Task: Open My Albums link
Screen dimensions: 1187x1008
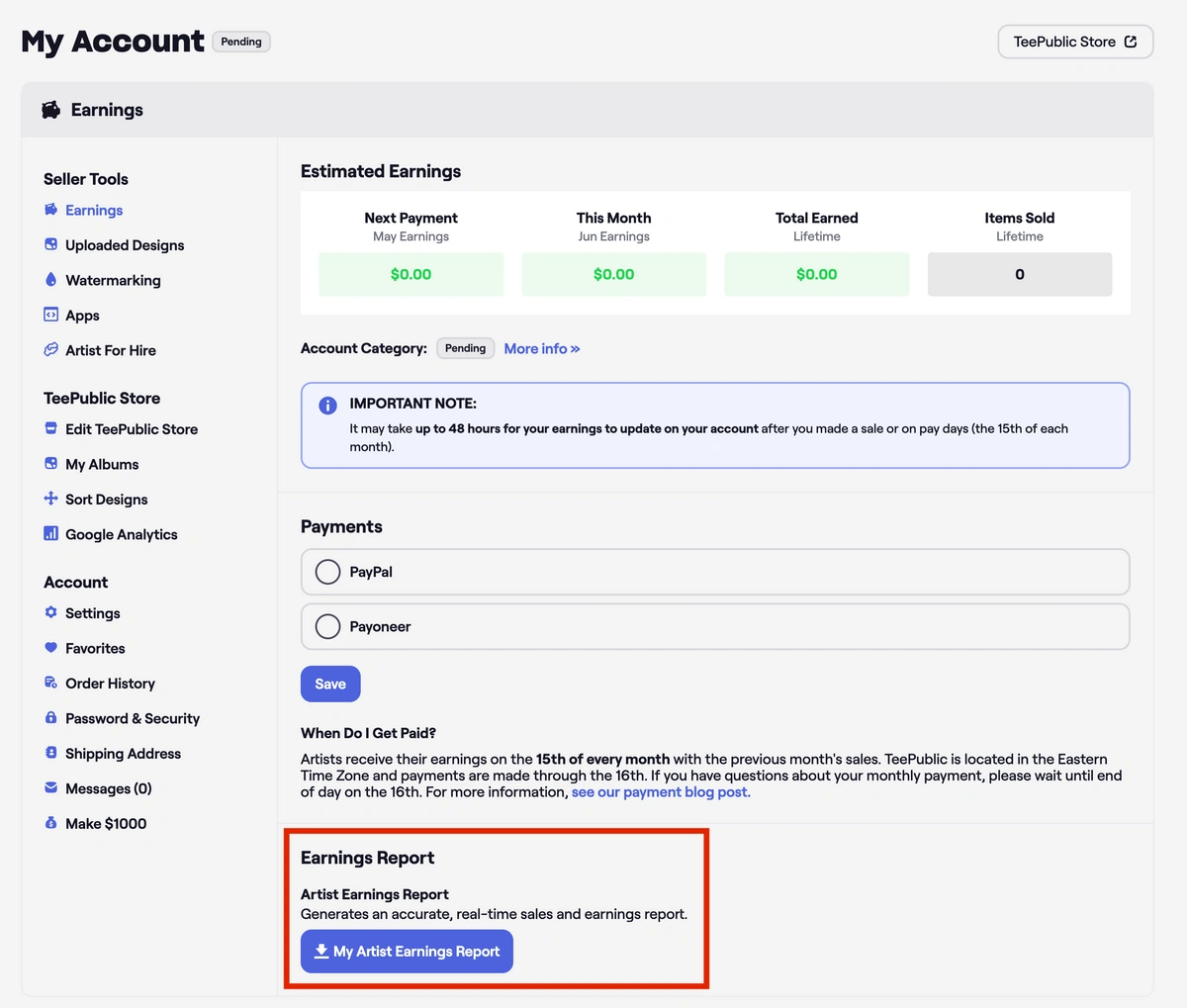Action: point(102,464)
